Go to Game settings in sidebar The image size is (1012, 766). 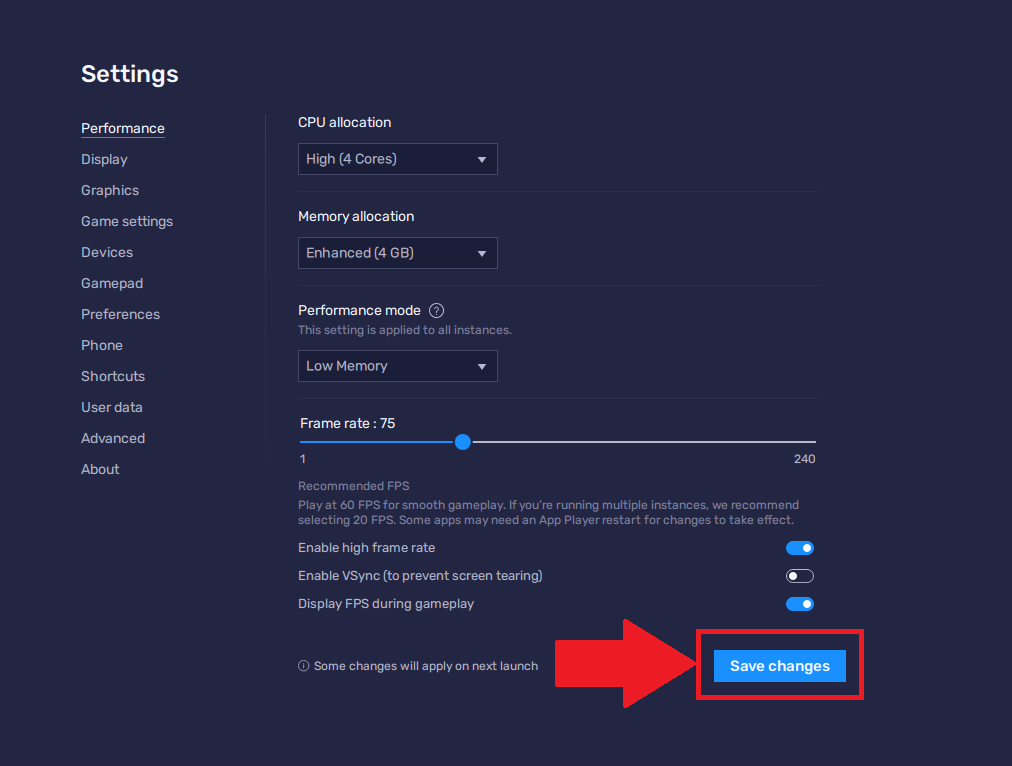(127, 221)
